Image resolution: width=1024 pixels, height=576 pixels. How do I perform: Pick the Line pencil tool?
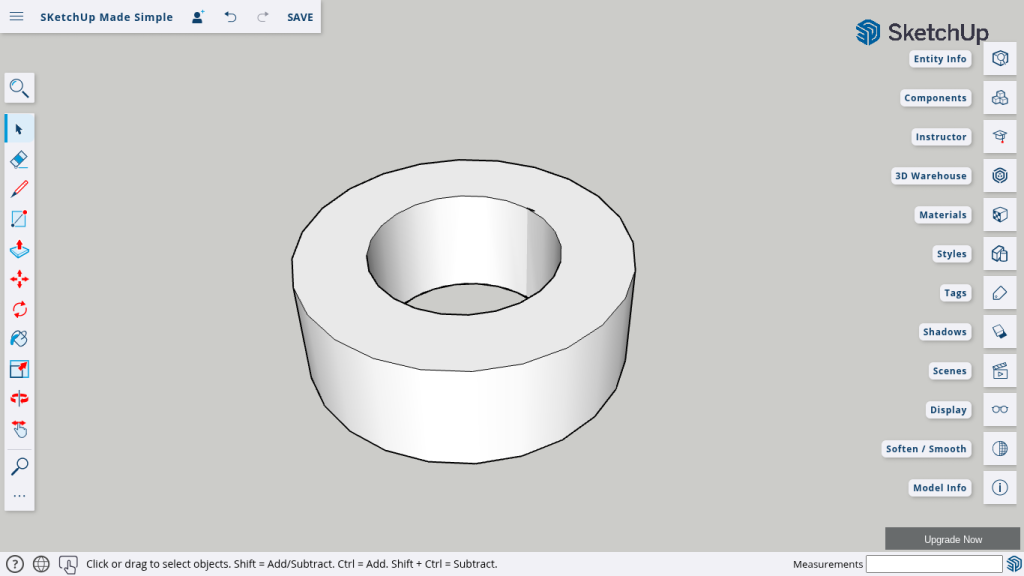(19, 189)
